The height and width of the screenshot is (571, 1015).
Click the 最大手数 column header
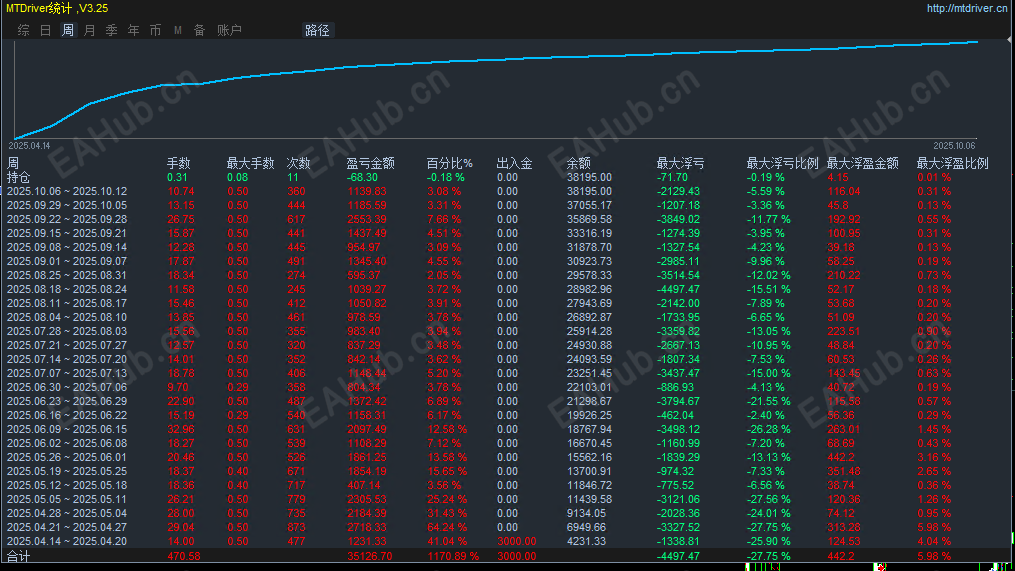point(251,164)
